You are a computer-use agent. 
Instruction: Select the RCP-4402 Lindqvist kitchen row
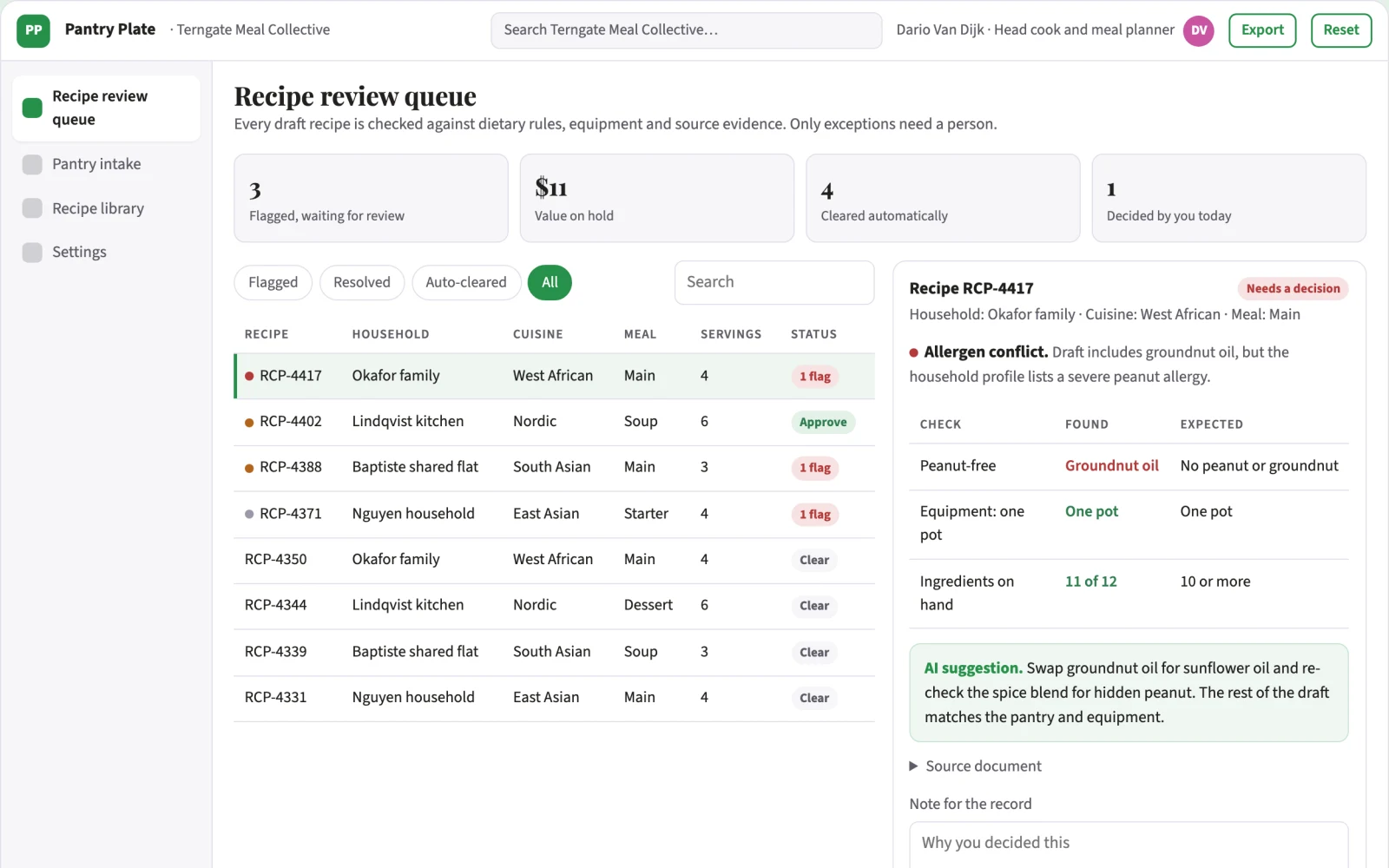555,422
